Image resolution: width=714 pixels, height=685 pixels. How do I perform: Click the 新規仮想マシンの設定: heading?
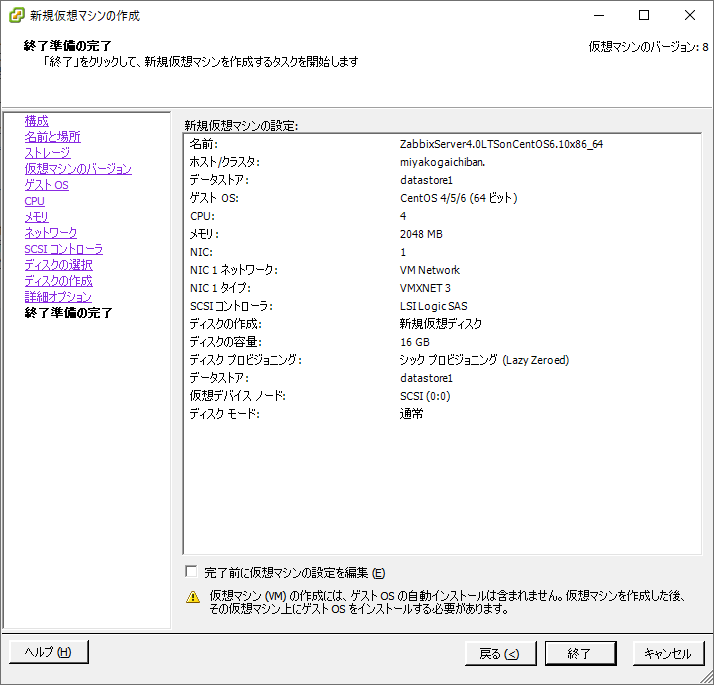pos(241,126)
